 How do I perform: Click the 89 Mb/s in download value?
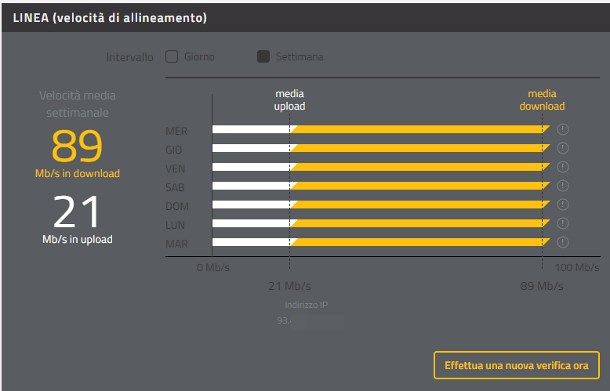(x=77, y=153)
